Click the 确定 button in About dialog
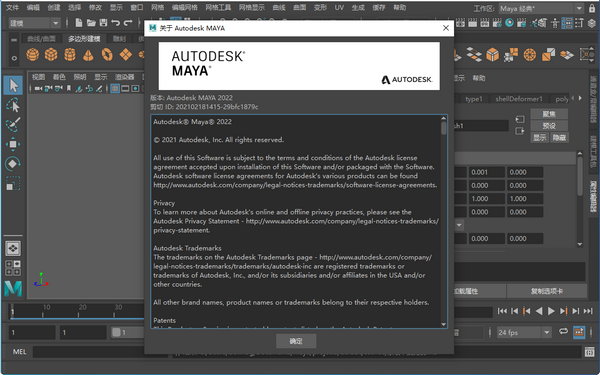This screenshot has height=375, width=600. tap(296, 341)
